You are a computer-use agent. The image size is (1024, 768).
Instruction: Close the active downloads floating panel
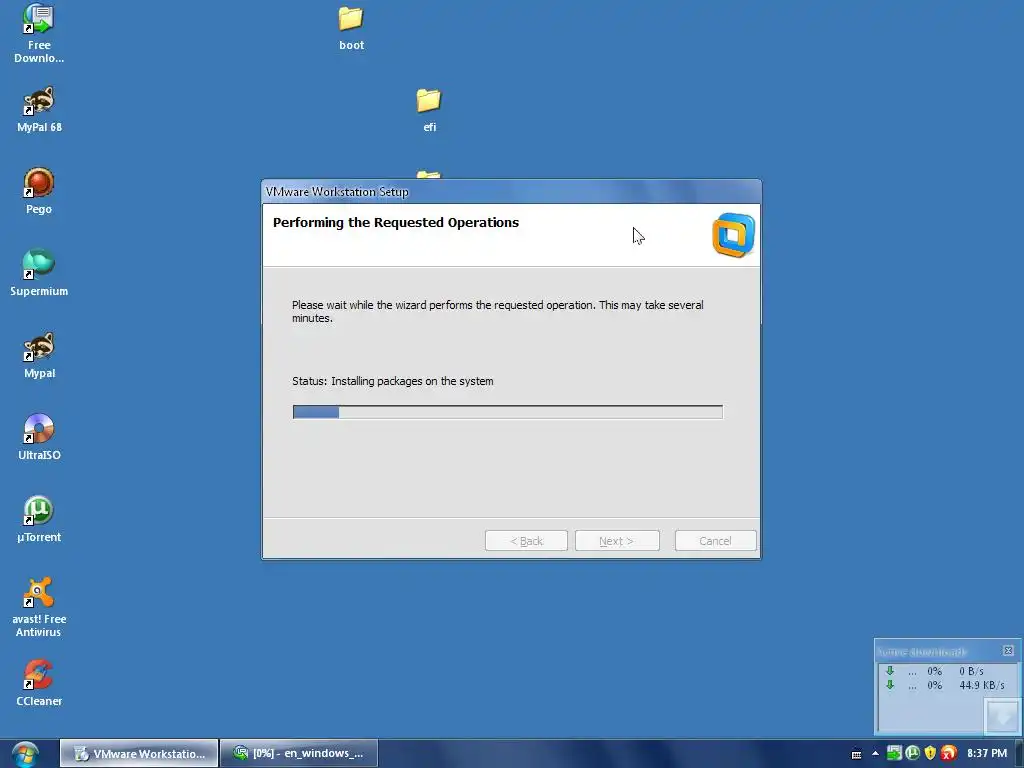(1008, 650)
